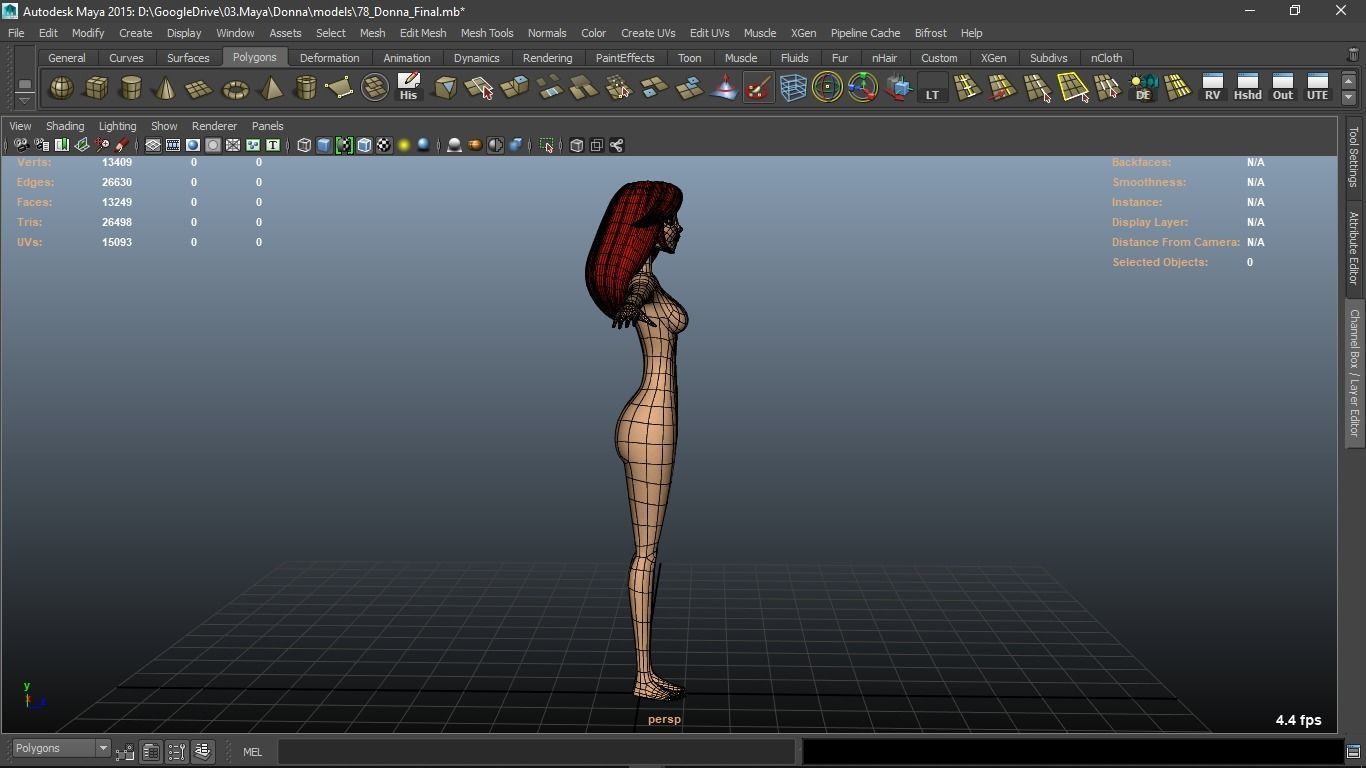This screenshot has height=768, width=1366.
Task: Click the His delete history shelf icon
Action: 408,88
